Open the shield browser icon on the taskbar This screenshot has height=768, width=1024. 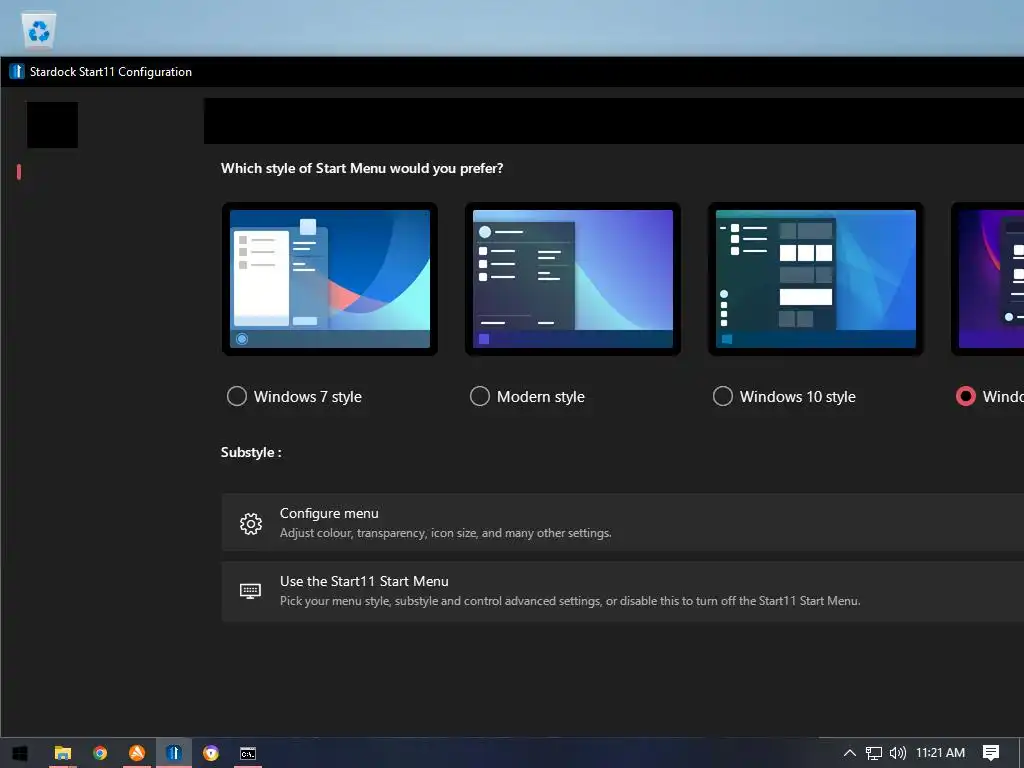(210, 753)
